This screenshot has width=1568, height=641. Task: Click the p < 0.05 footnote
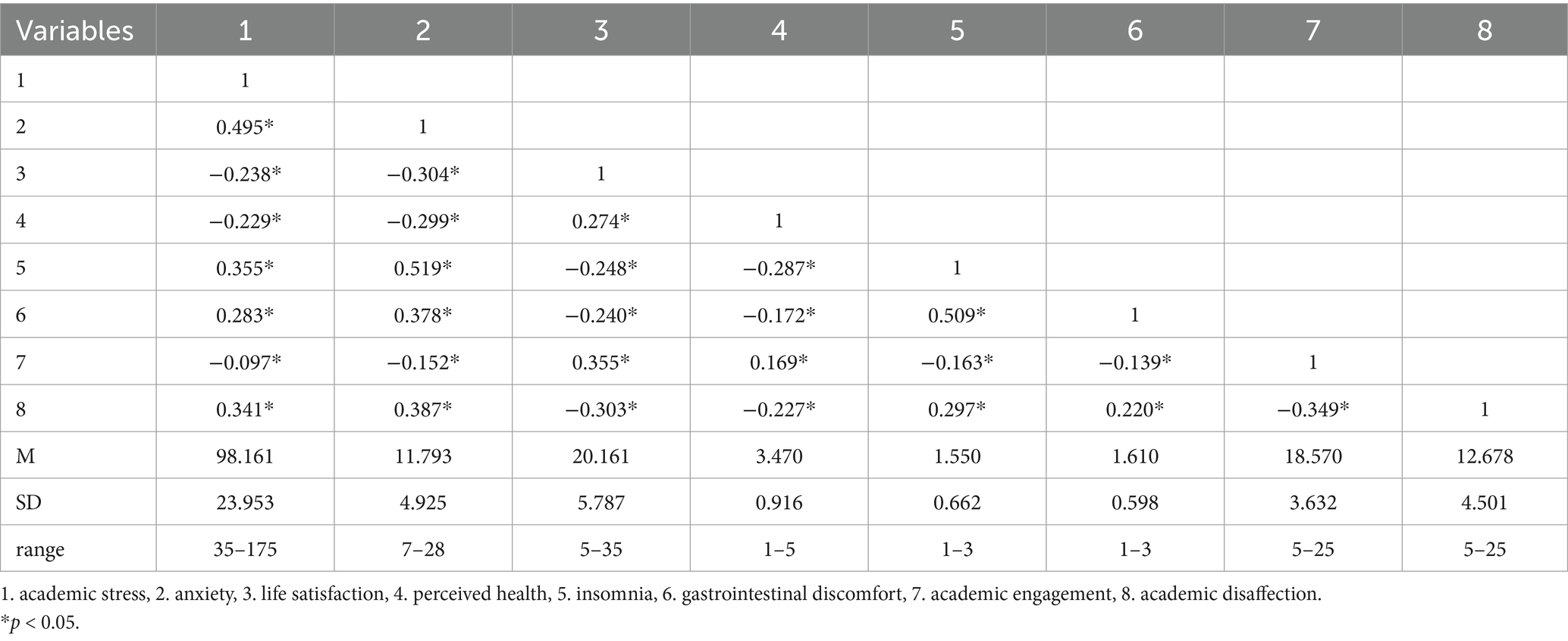(40, 624)
